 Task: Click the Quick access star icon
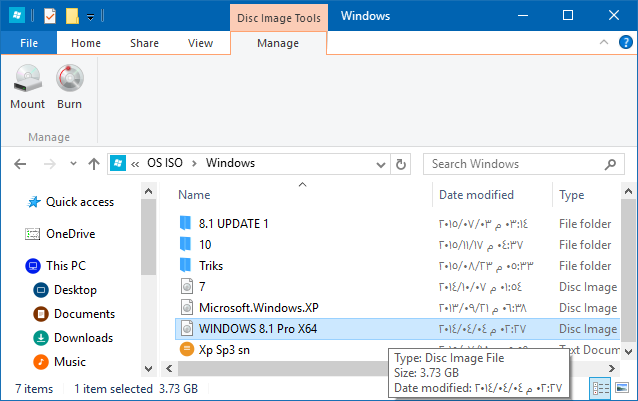coord(33,202)
